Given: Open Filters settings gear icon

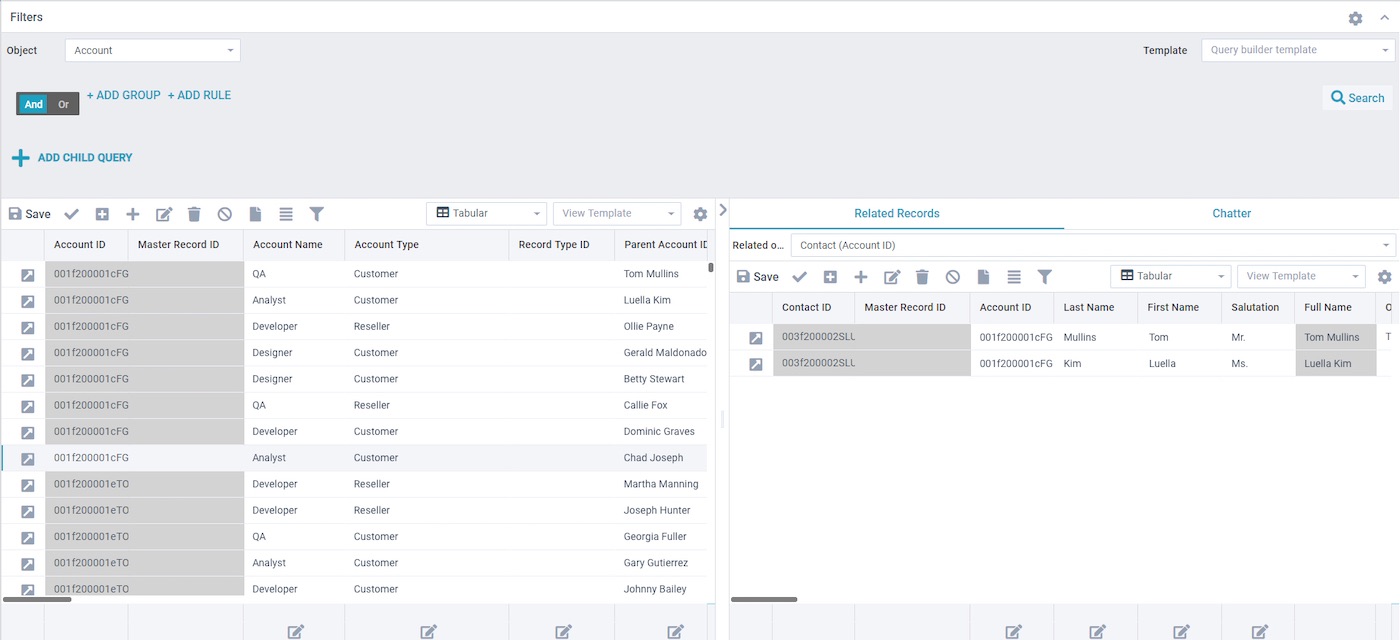Looking at the screenshot, I should point(1355,18).
